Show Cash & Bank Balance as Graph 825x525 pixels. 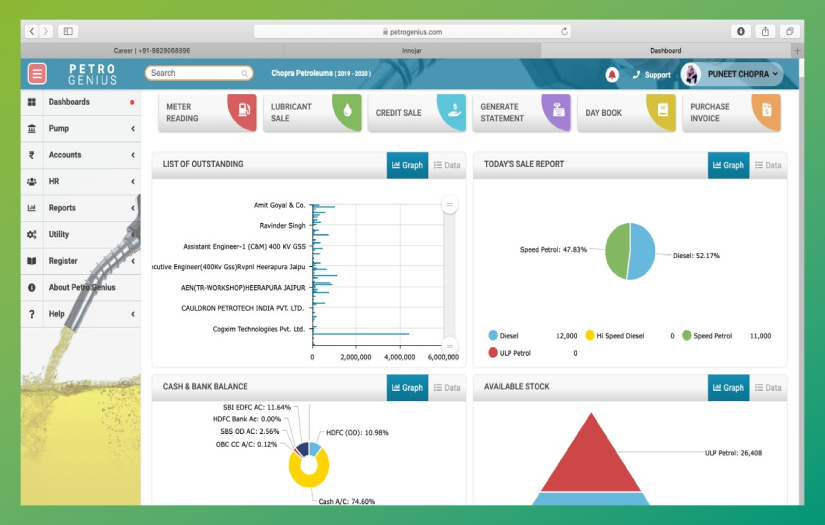(407, 388)
